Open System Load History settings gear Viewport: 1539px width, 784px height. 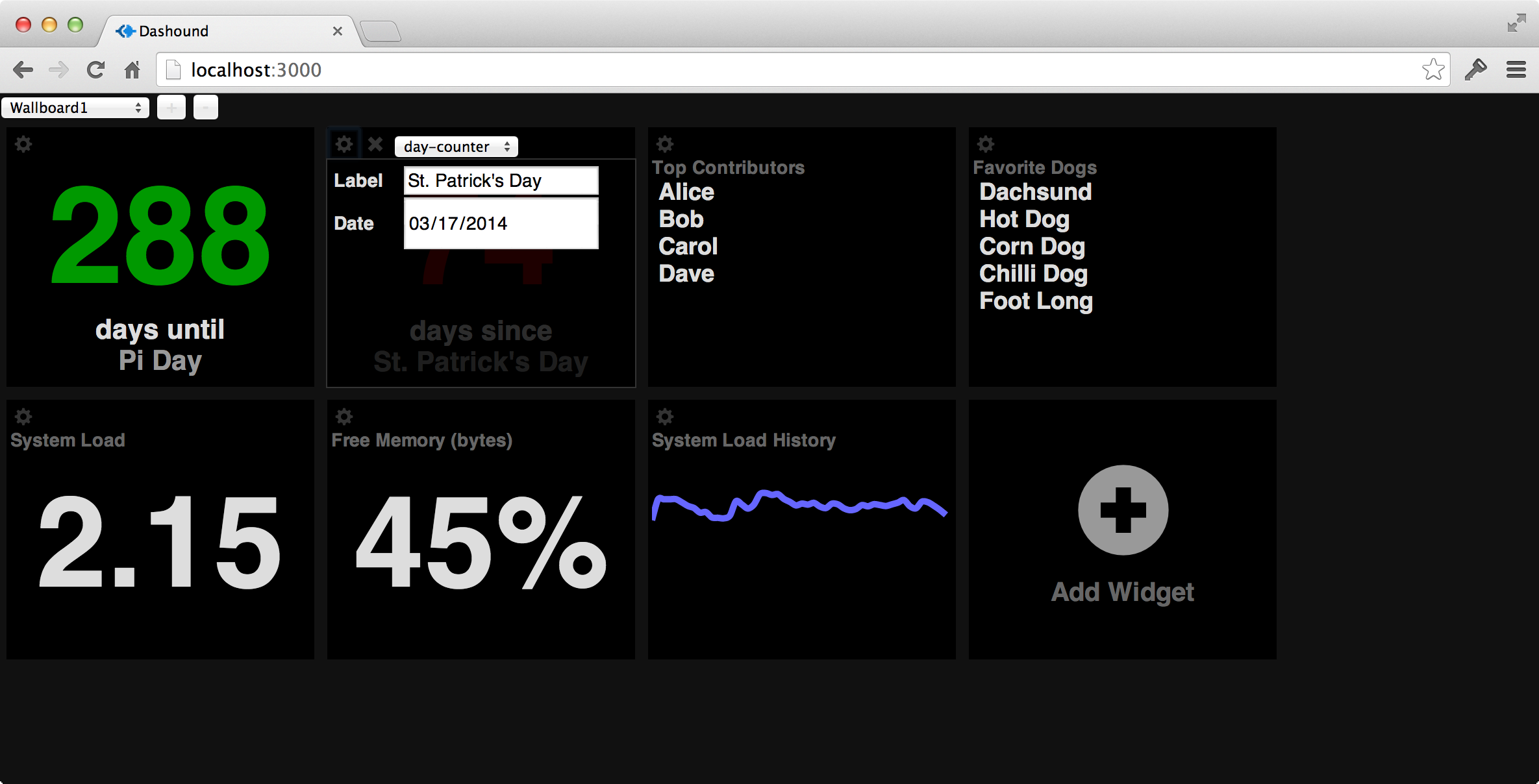tap(665, 416)
